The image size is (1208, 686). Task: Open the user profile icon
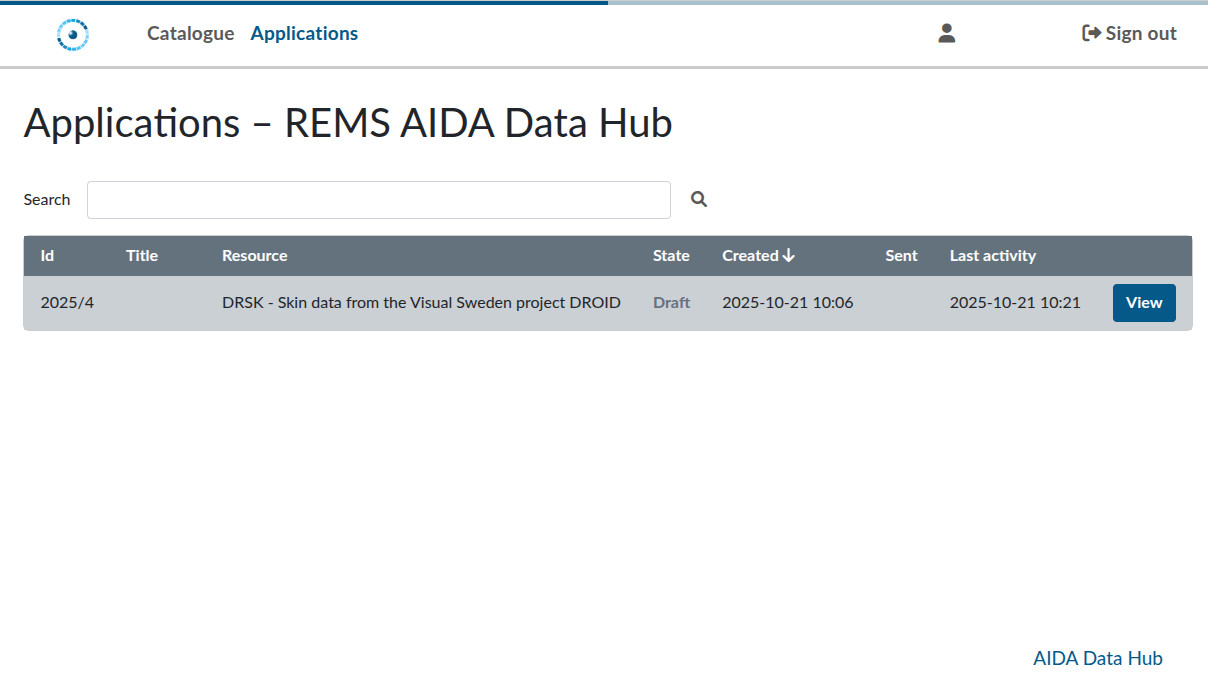pos(946,34)
